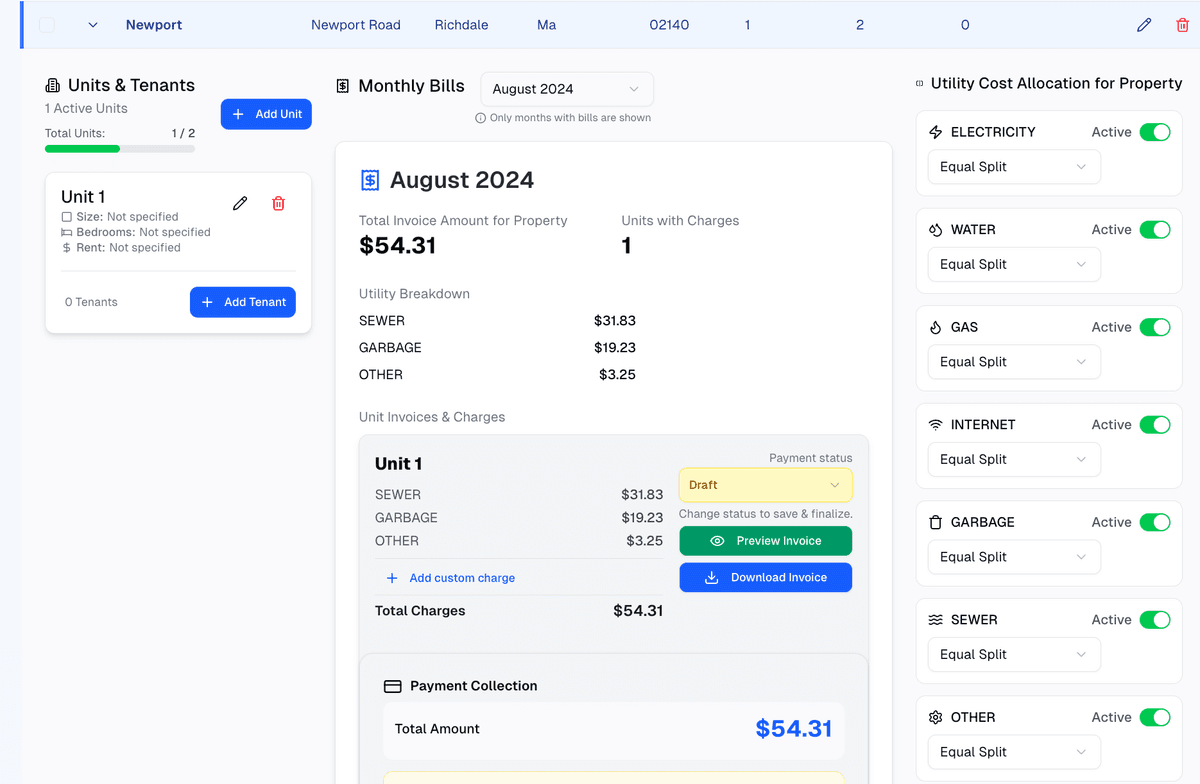Click the Newport property name
Screen dimensions: 1200x784
[154, 25]
